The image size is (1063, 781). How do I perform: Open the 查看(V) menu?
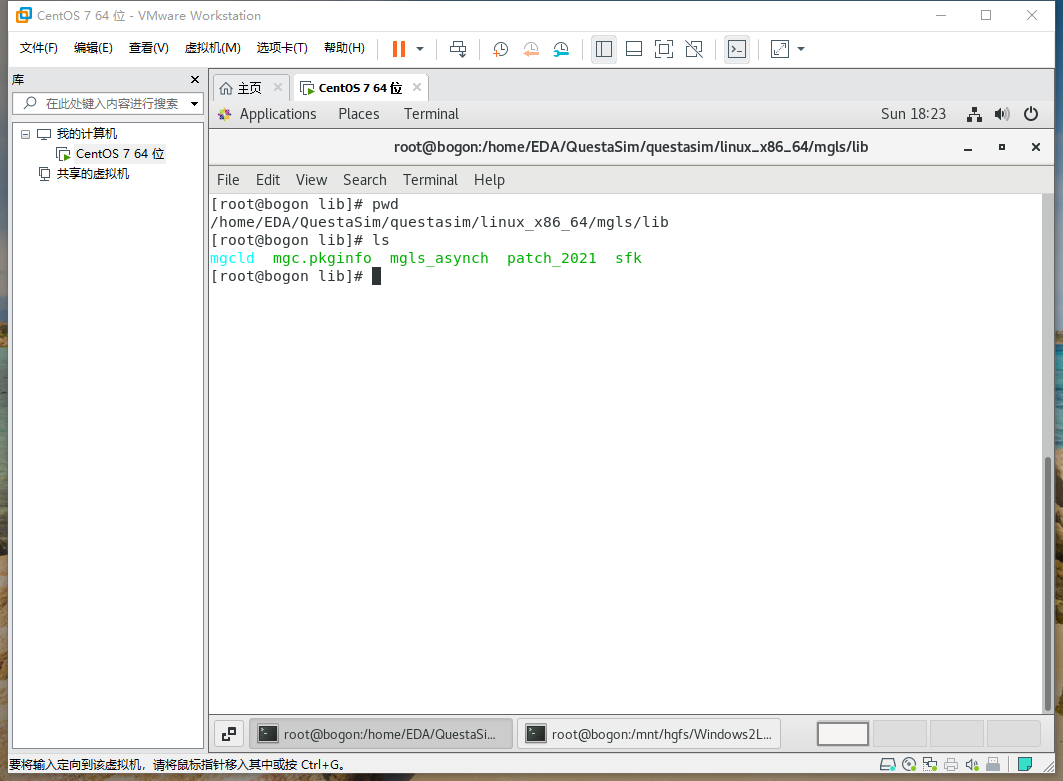(148, 47)
